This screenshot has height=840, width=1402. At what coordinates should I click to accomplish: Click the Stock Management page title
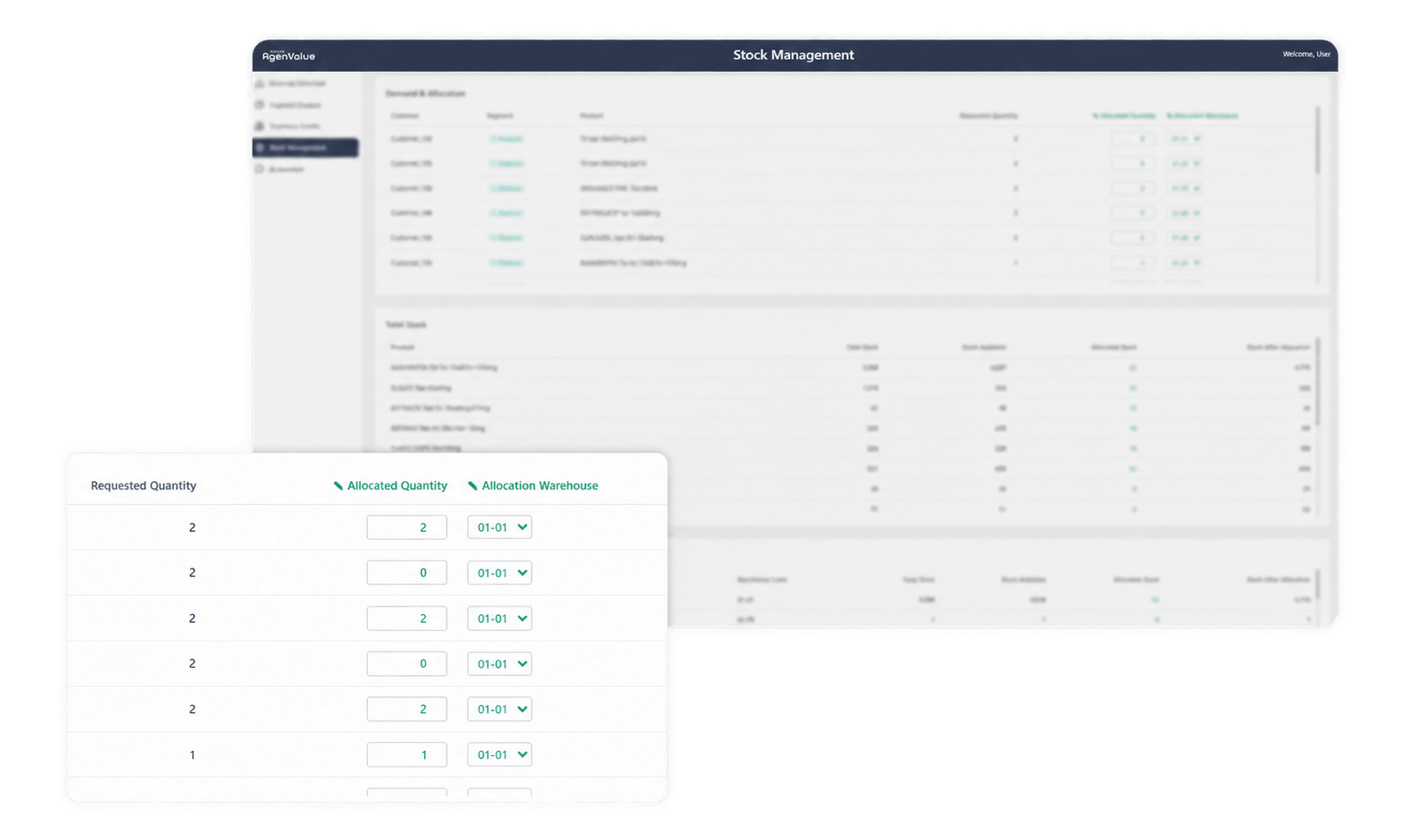(794, 55)
